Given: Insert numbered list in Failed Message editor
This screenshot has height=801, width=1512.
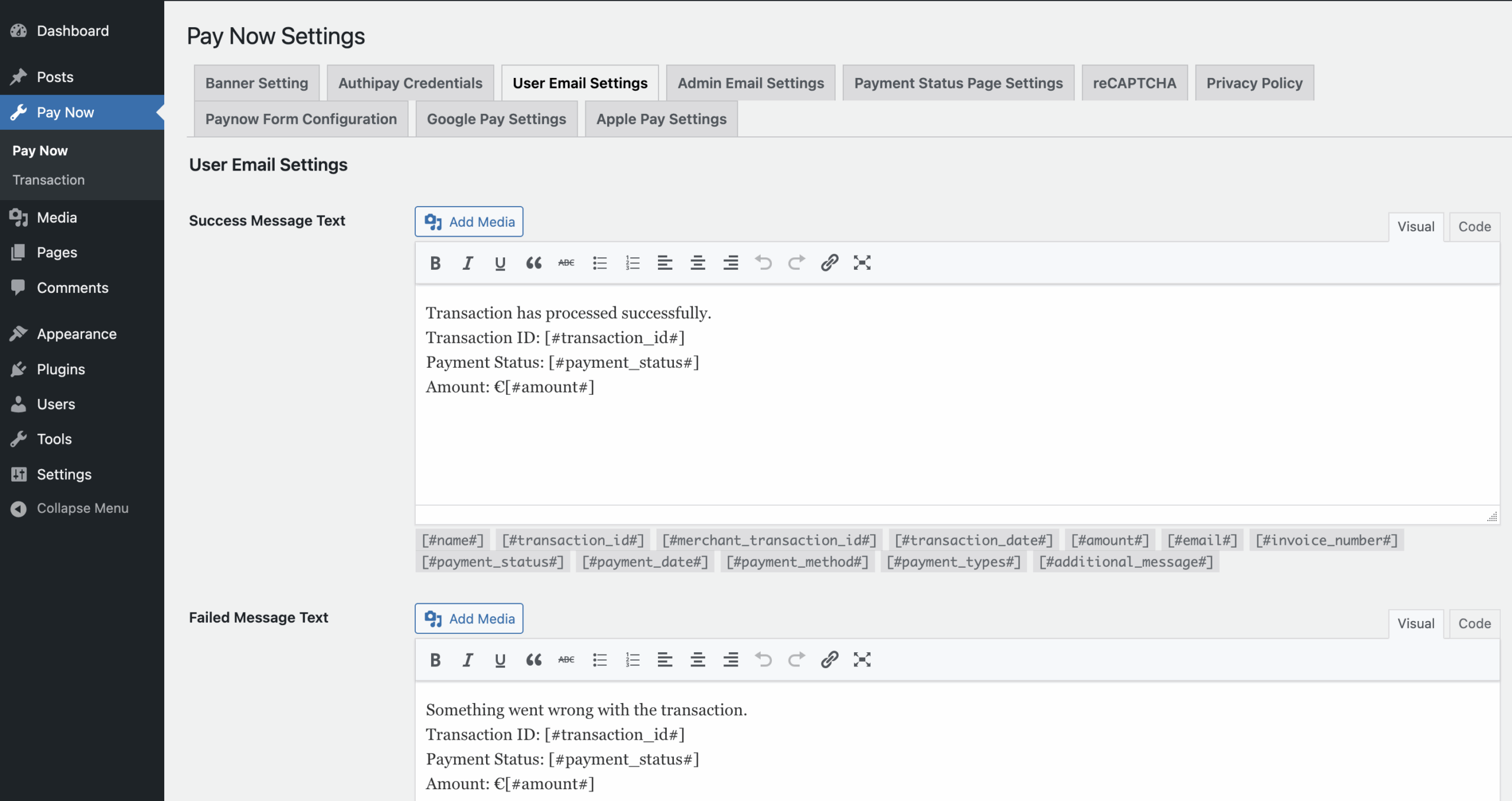Looking at the screenshot, I should [633, 660].
